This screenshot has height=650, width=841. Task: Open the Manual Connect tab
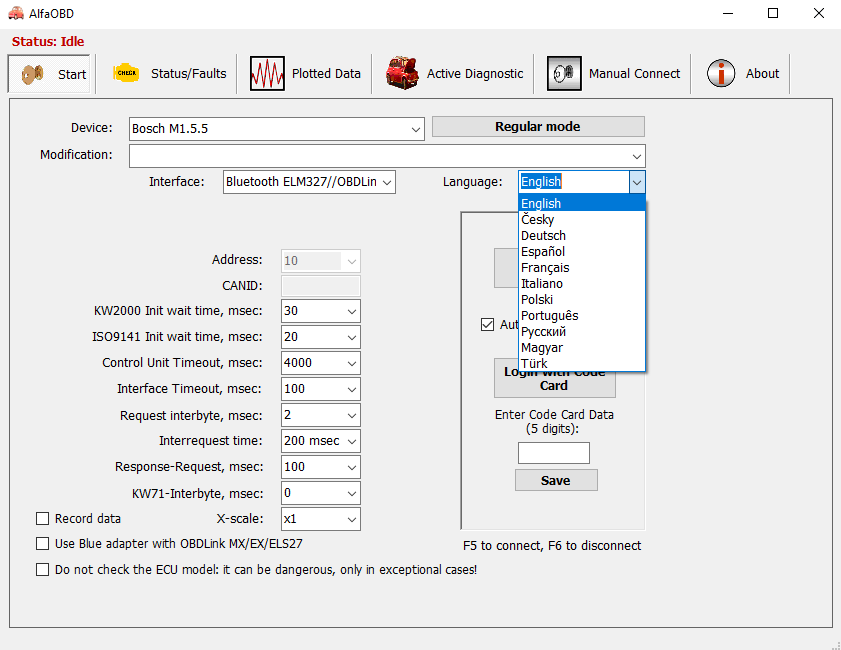click(x=614, y=73)
